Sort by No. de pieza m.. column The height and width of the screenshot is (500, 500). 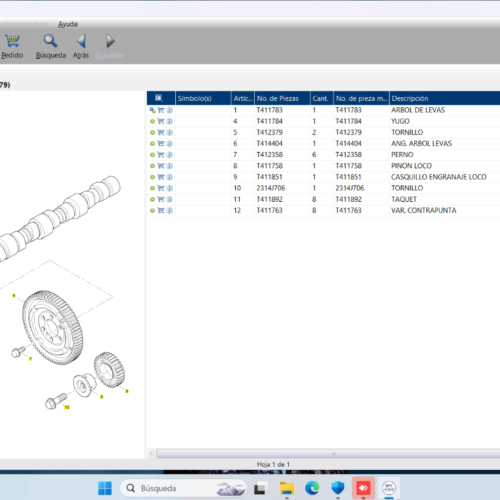coord(361,98)
